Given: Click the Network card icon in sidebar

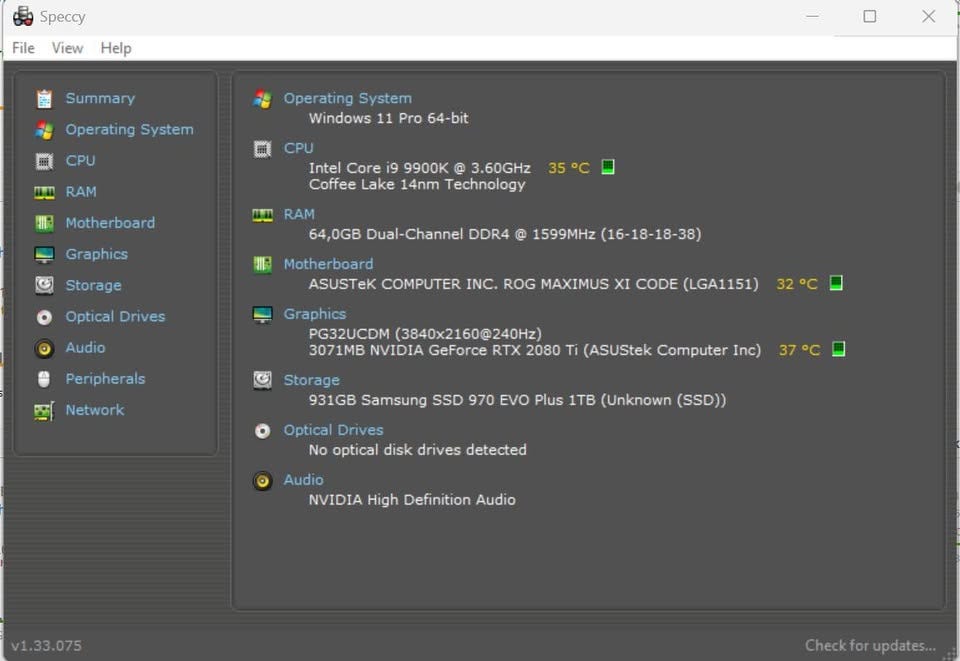Looking at the screenshot, I should click(x=44, y=411).
